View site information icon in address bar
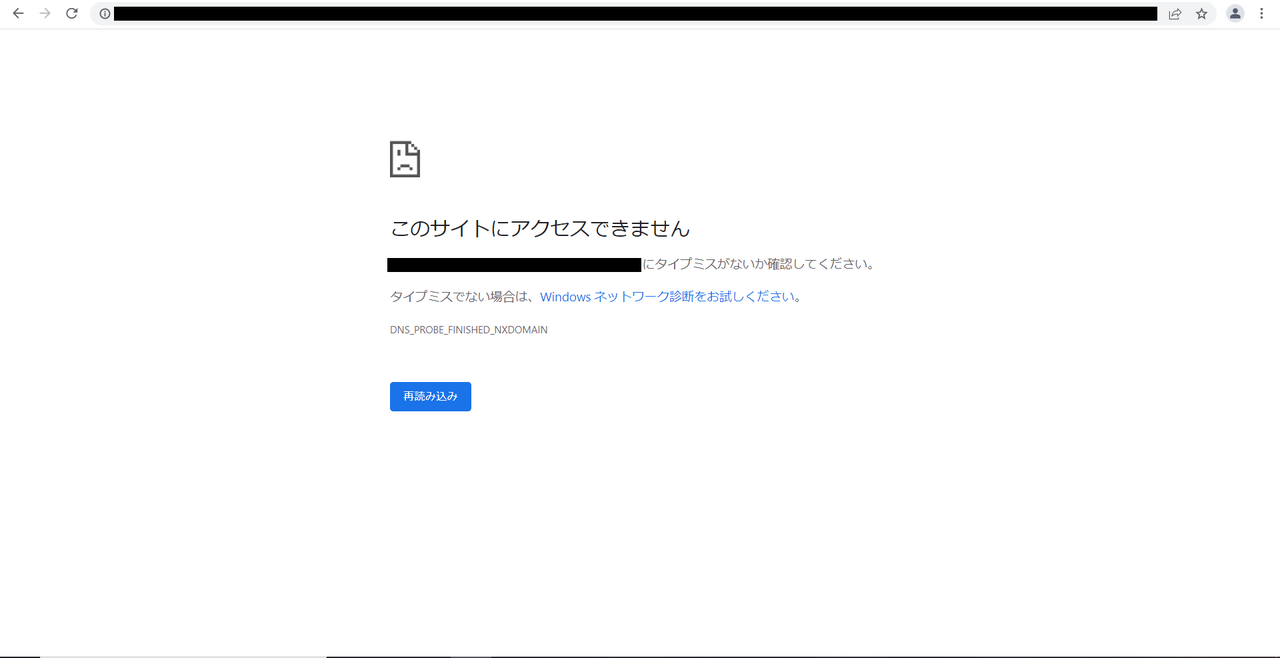 [x=105, y=14]
